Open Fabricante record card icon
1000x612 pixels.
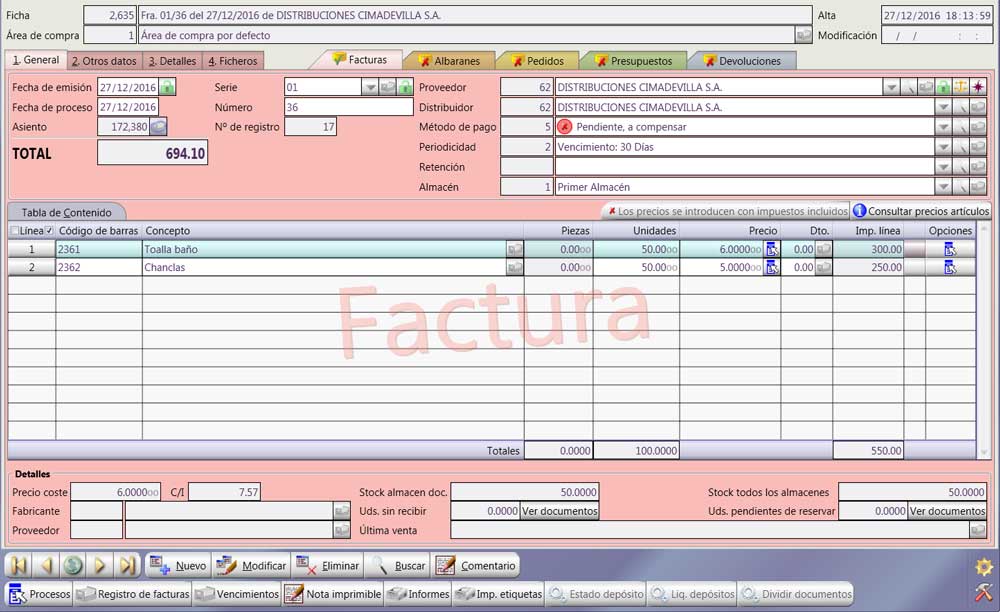[x=342, y=511]
